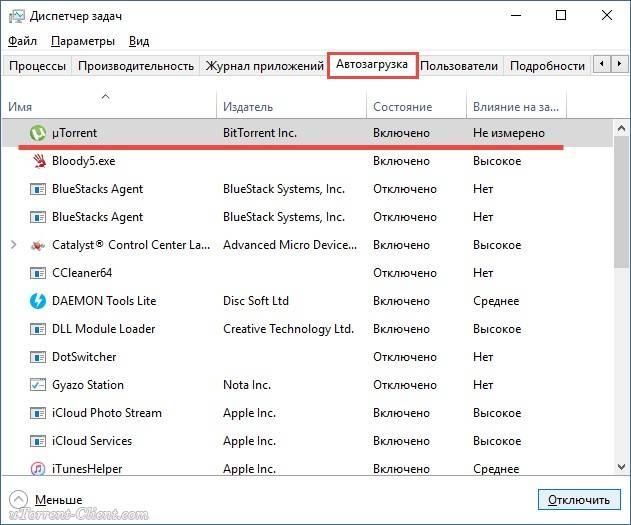The image size is (631, 525).
Task: Click the icon of the first BlueStacks Agent row
Action: click(38, 189)
